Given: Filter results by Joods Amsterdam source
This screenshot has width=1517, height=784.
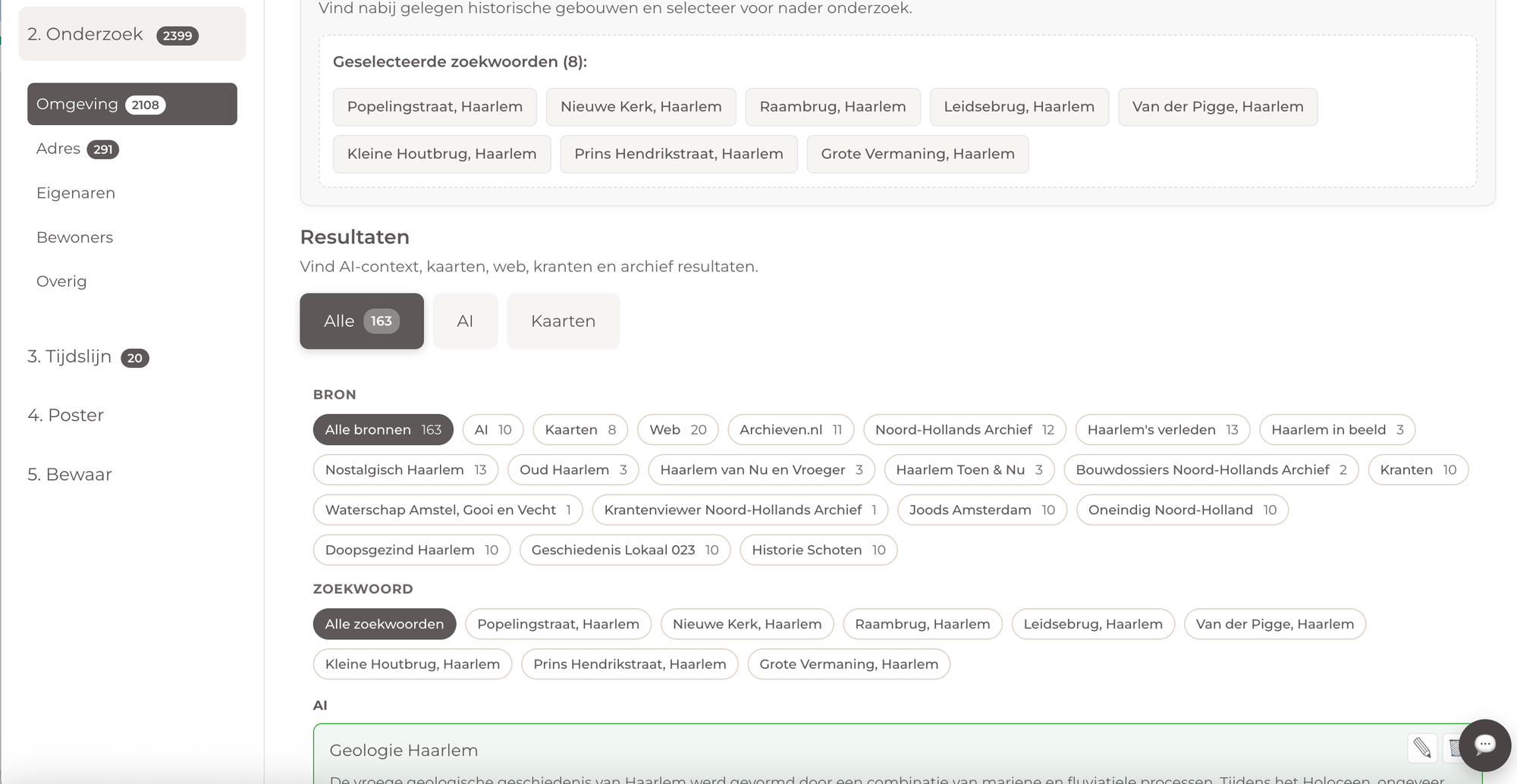Looking at the screenshot, I should click(981, 510).
